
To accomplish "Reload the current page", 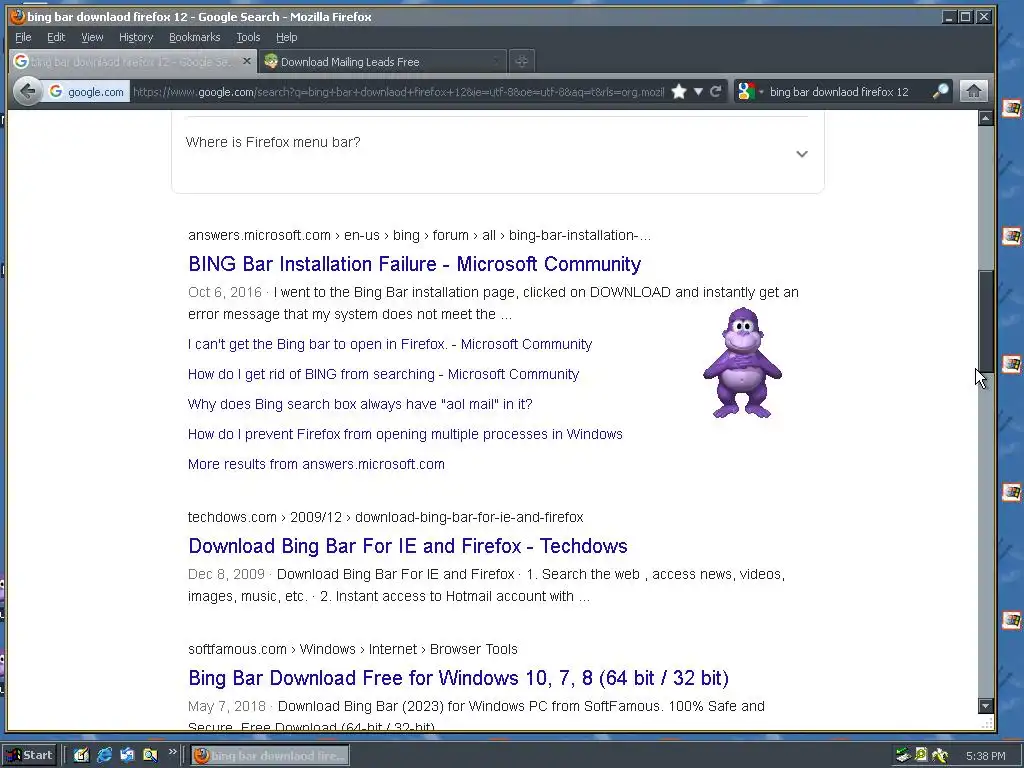I will coord(715,91).
